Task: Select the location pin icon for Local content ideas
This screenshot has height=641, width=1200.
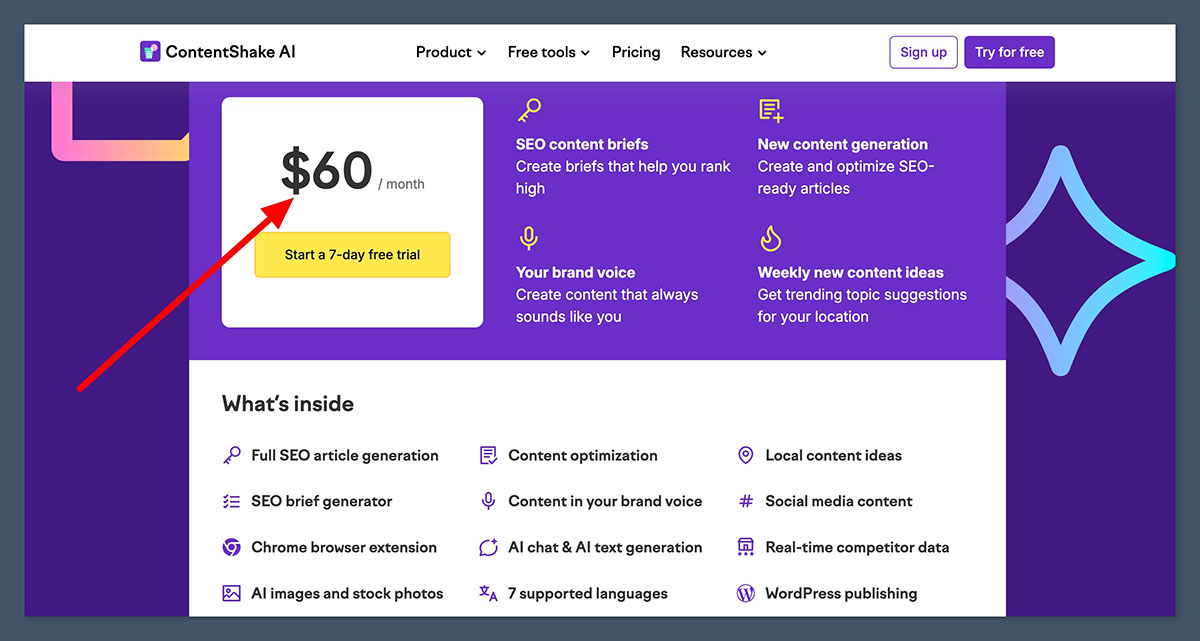Action: pos(745,455)
